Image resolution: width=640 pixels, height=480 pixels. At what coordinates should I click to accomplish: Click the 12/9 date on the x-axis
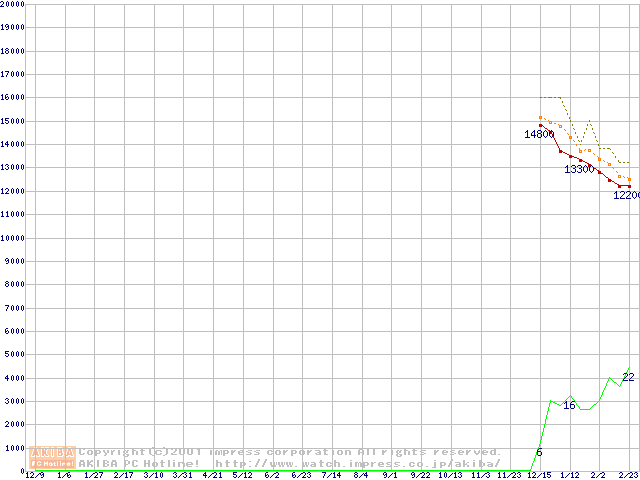coord(33,475)
